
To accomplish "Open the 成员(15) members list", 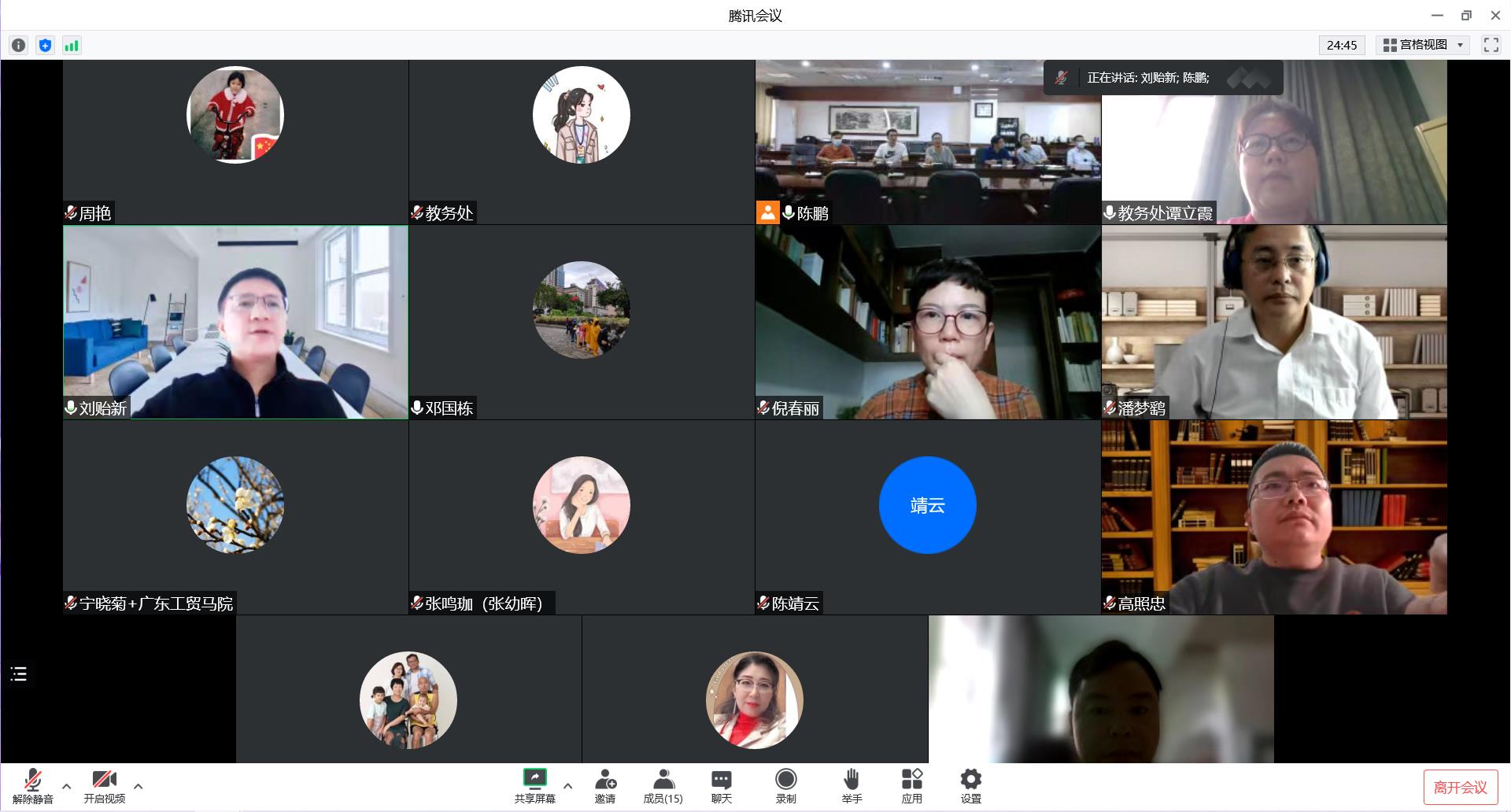I will [663, 786].
